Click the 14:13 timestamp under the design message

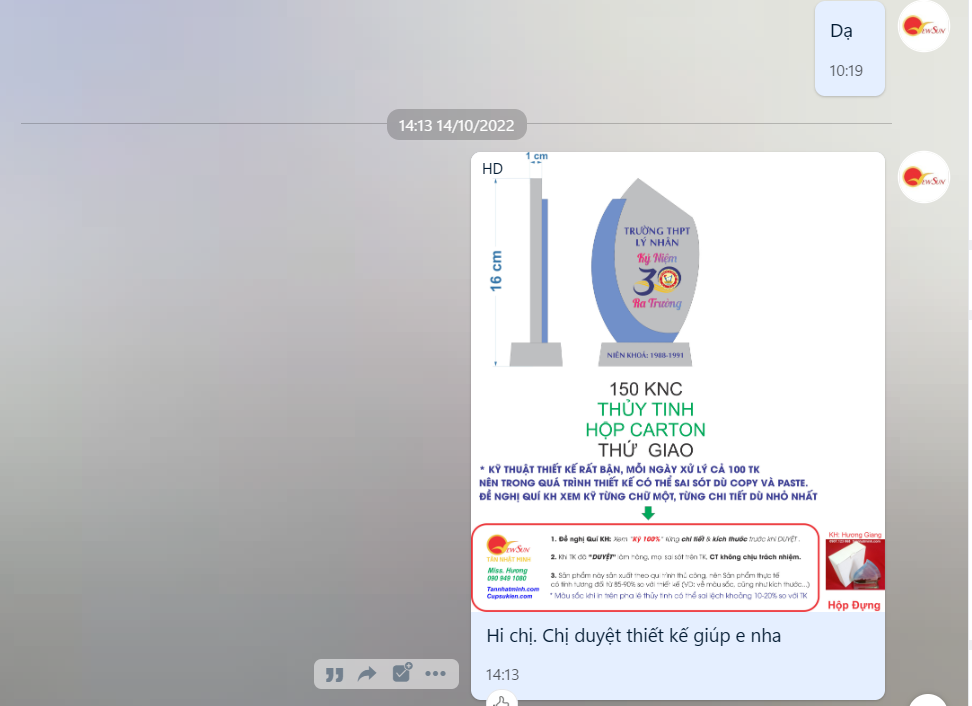[x=502, y=675]
